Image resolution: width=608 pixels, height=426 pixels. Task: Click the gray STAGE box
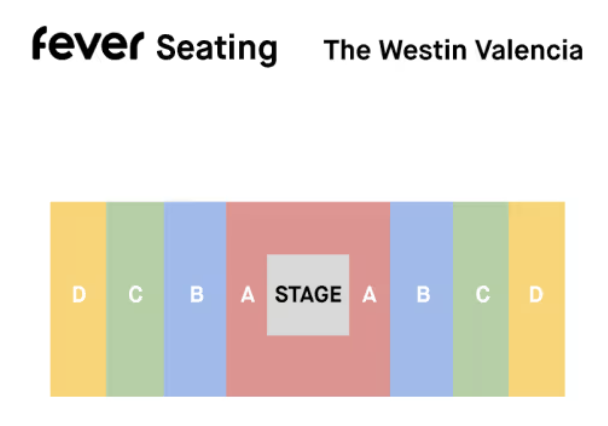308,295
